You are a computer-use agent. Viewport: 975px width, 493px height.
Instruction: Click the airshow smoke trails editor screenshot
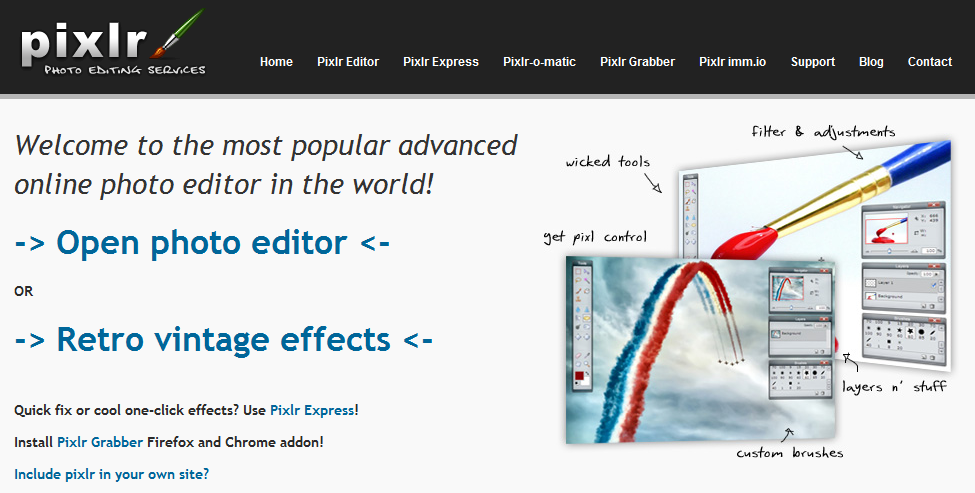coord(700,351)
